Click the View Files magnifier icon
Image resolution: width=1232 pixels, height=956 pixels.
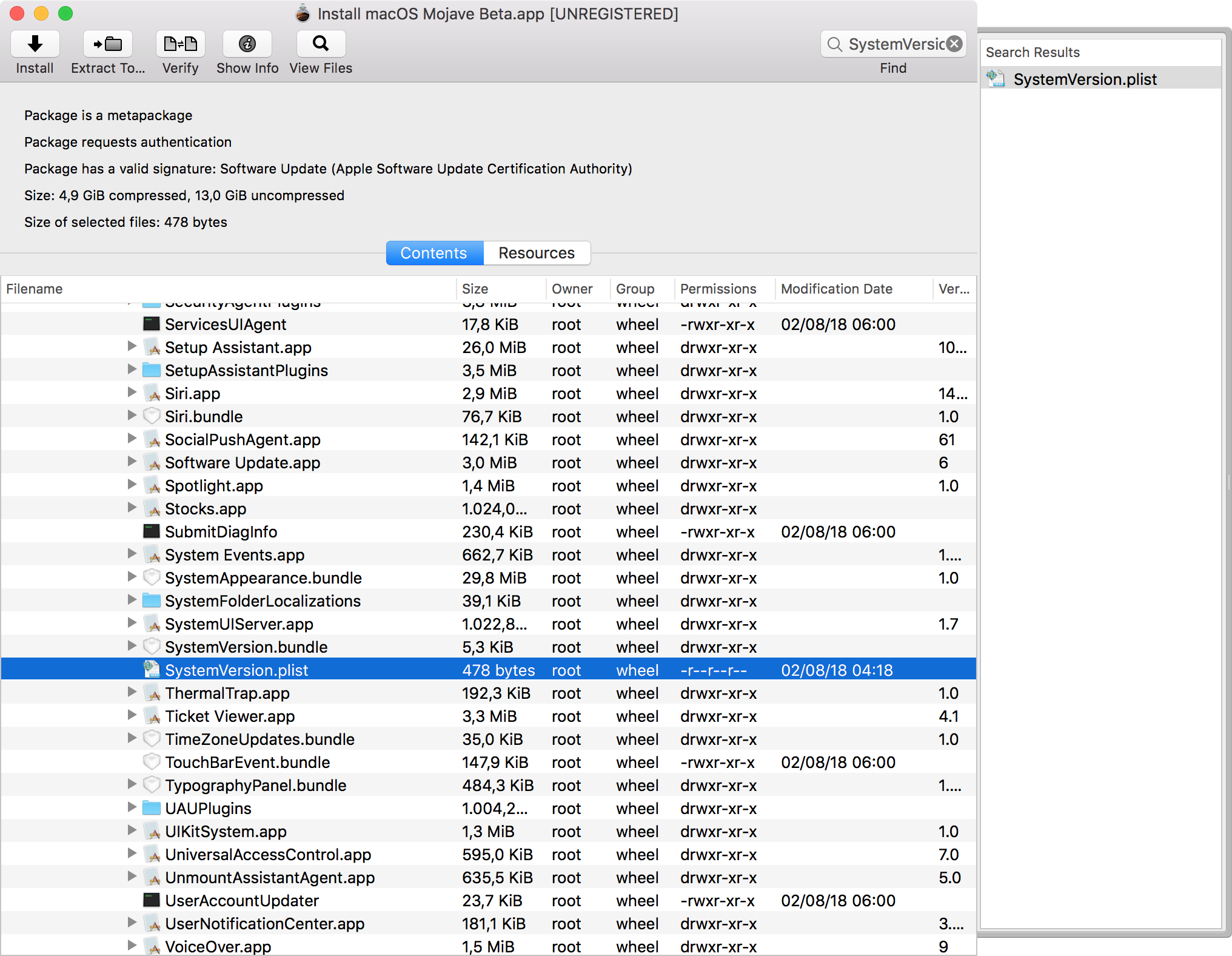coord(321,44)
